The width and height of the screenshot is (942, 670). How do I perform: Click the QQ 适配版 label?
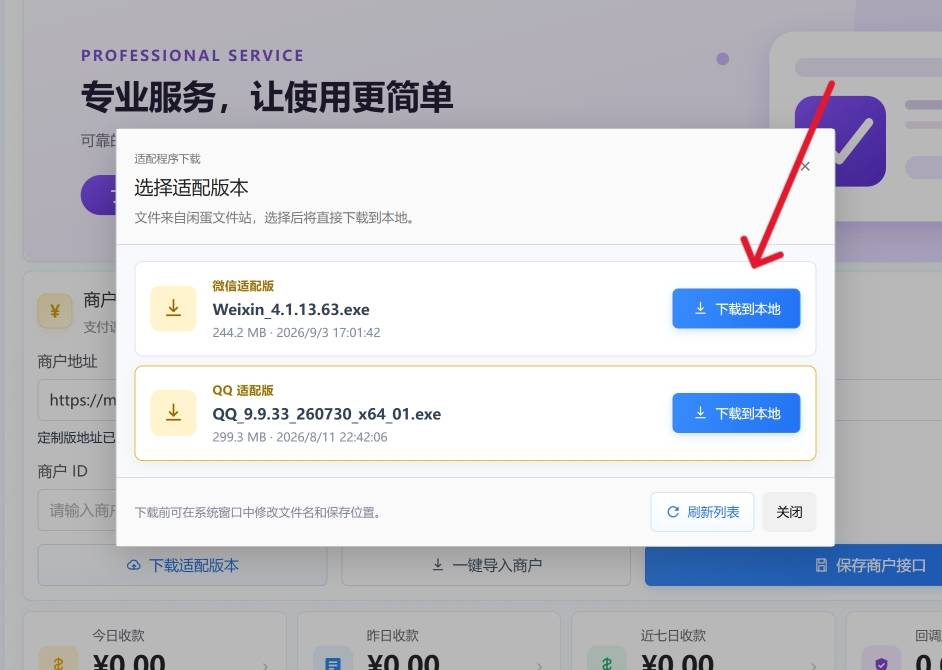click(x=243, y=391)
